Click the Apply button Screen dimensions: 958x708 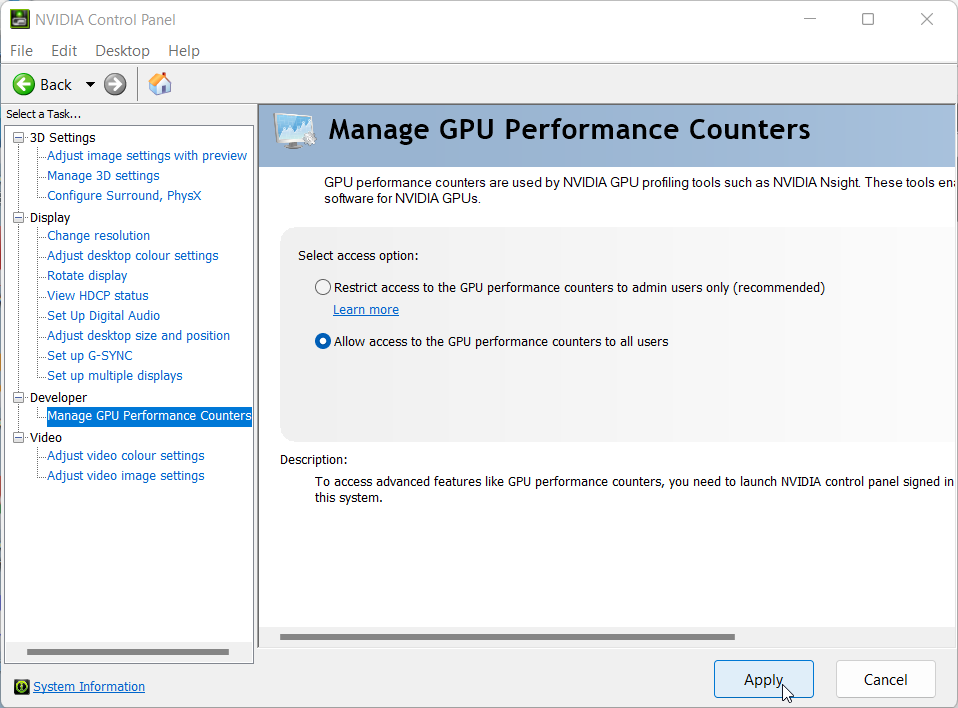point(763,679)
